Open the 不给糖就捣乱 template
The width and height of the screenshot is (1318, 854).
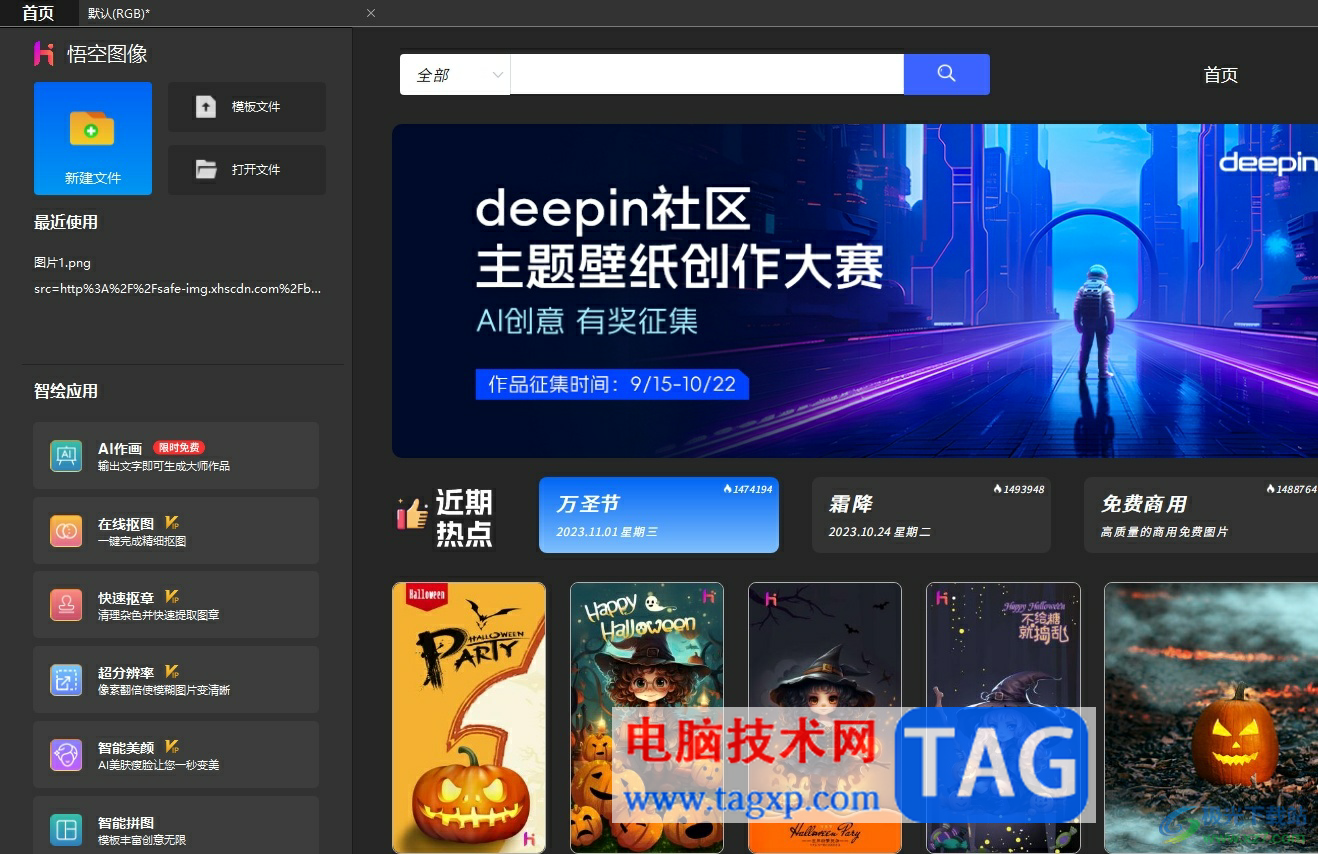(x=1003, y=717)
